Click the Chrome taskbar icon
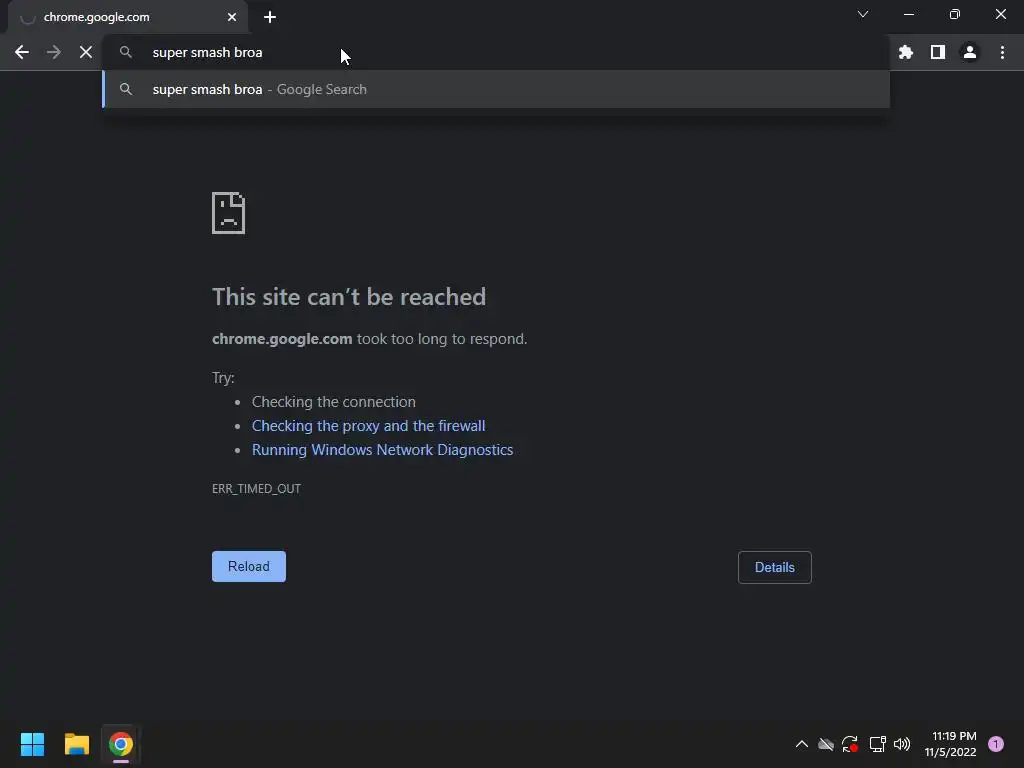Screen dimensions: 1024x768 [121, 744]
